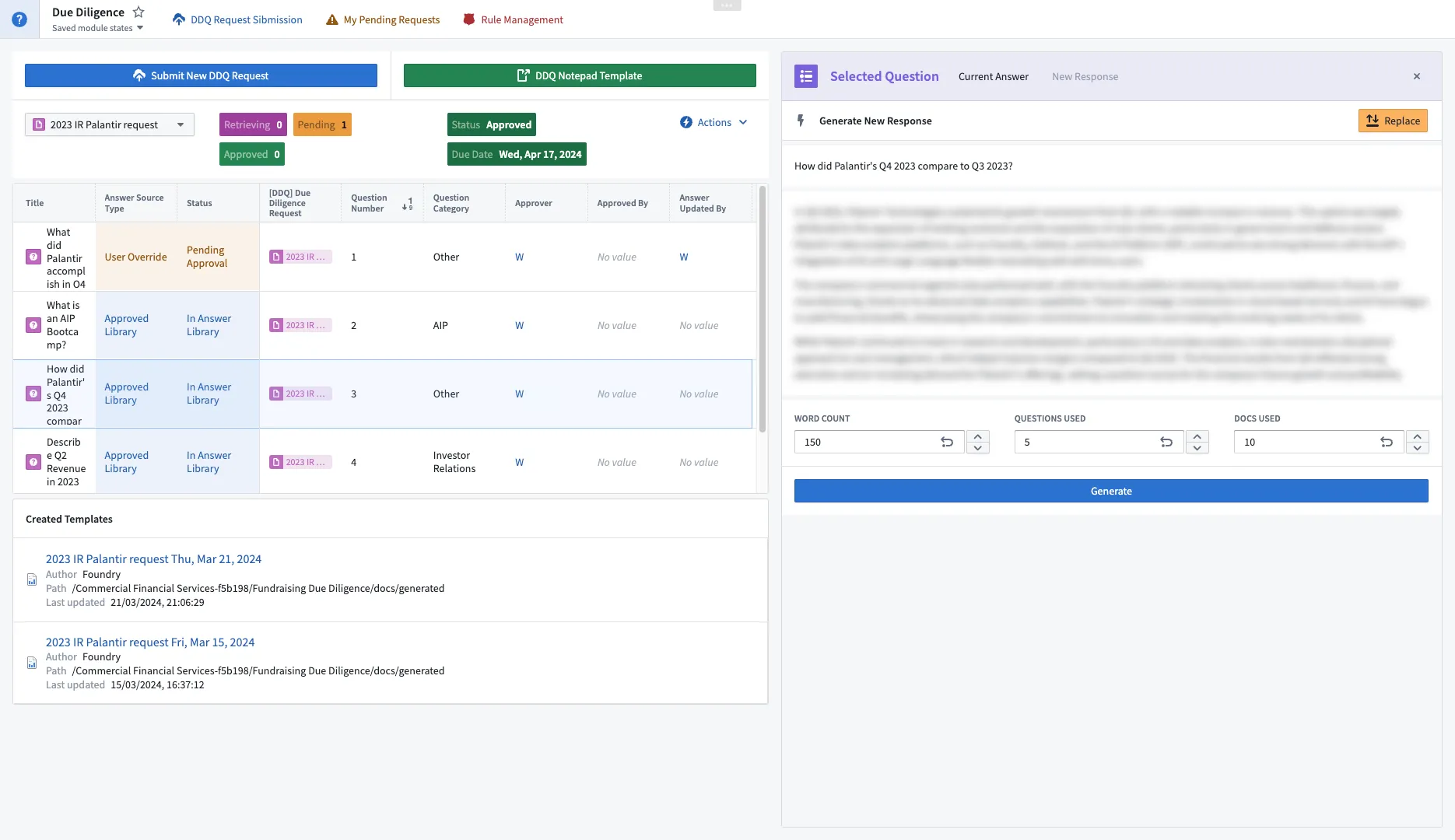Open 2023 IR request tag in row 4
1455x840 pixels.
(x=300, y=462)
